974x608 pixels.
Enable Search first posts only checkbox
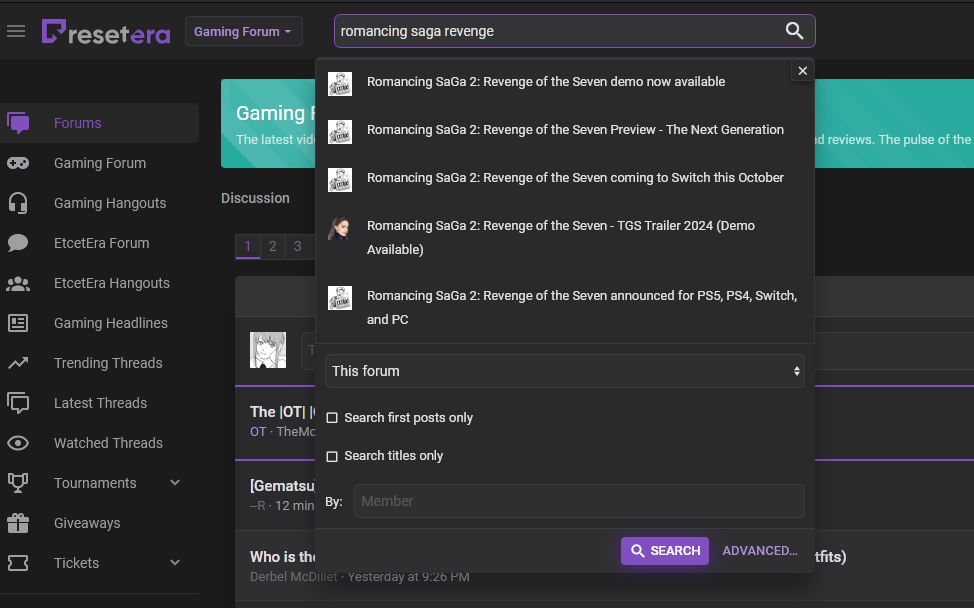coord(332,418)
